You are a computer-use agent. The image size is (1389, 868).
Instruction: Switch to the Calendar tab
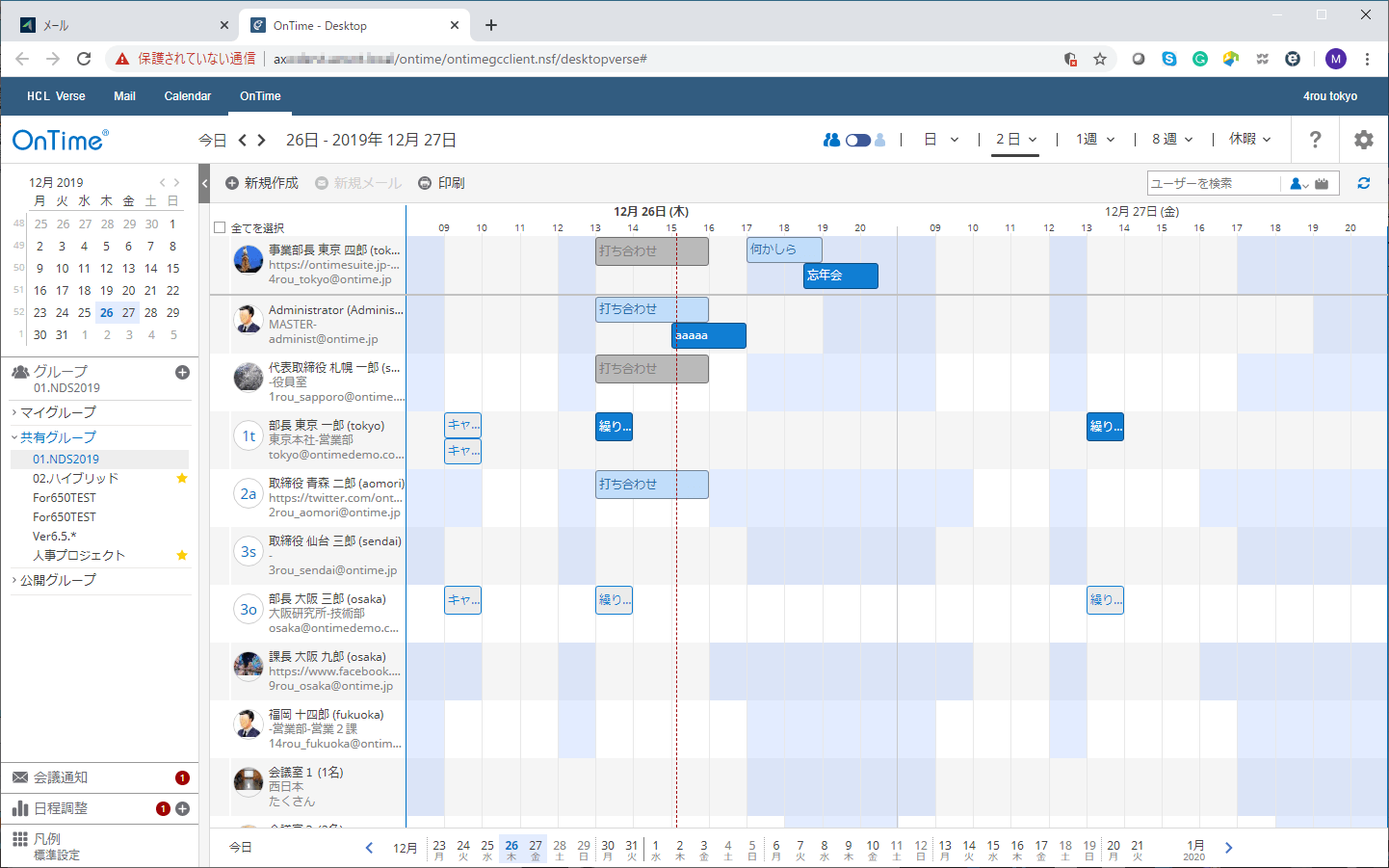187,96
